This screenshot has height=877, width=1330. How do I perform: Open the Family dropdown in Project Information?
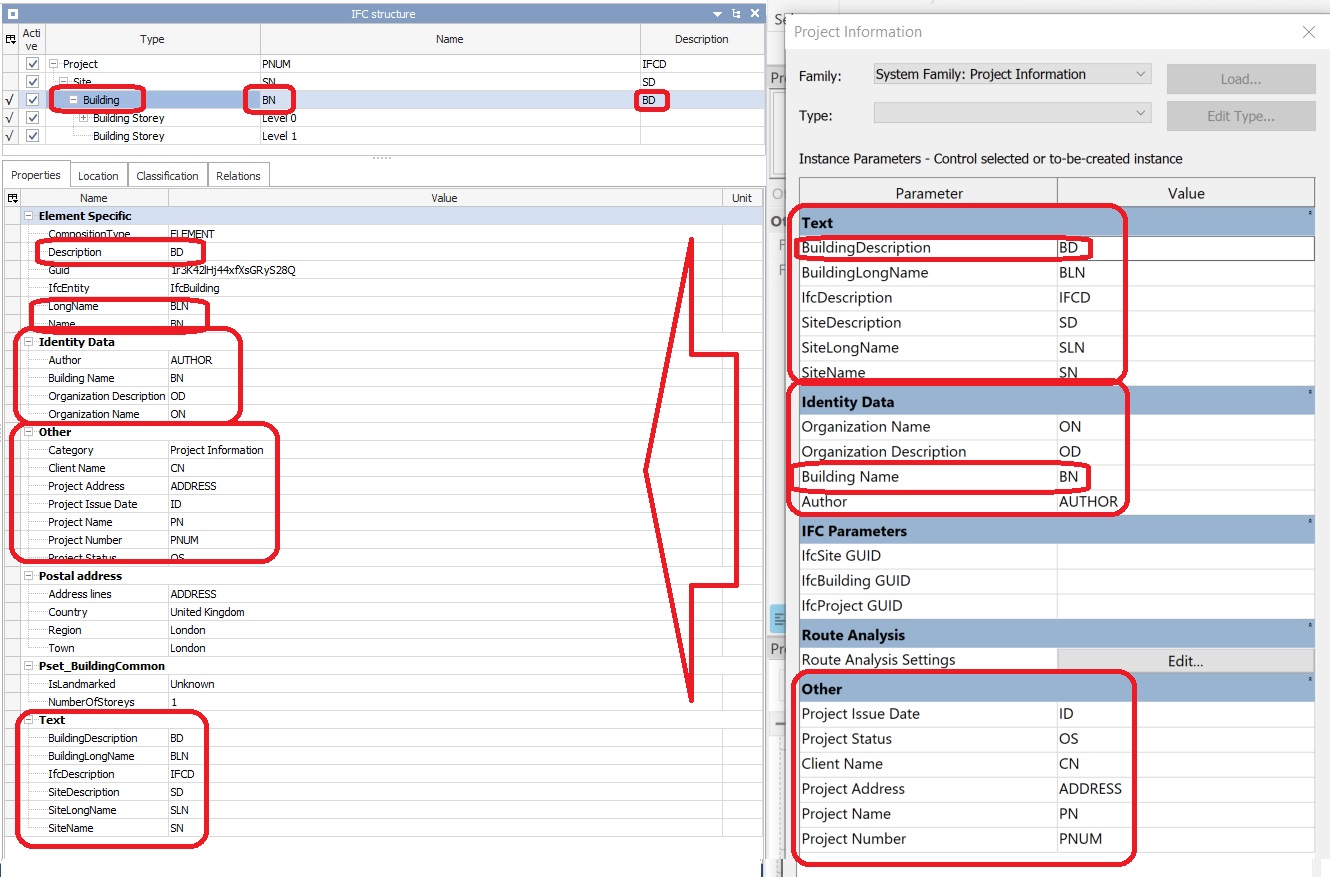[x=1143, y=73]
